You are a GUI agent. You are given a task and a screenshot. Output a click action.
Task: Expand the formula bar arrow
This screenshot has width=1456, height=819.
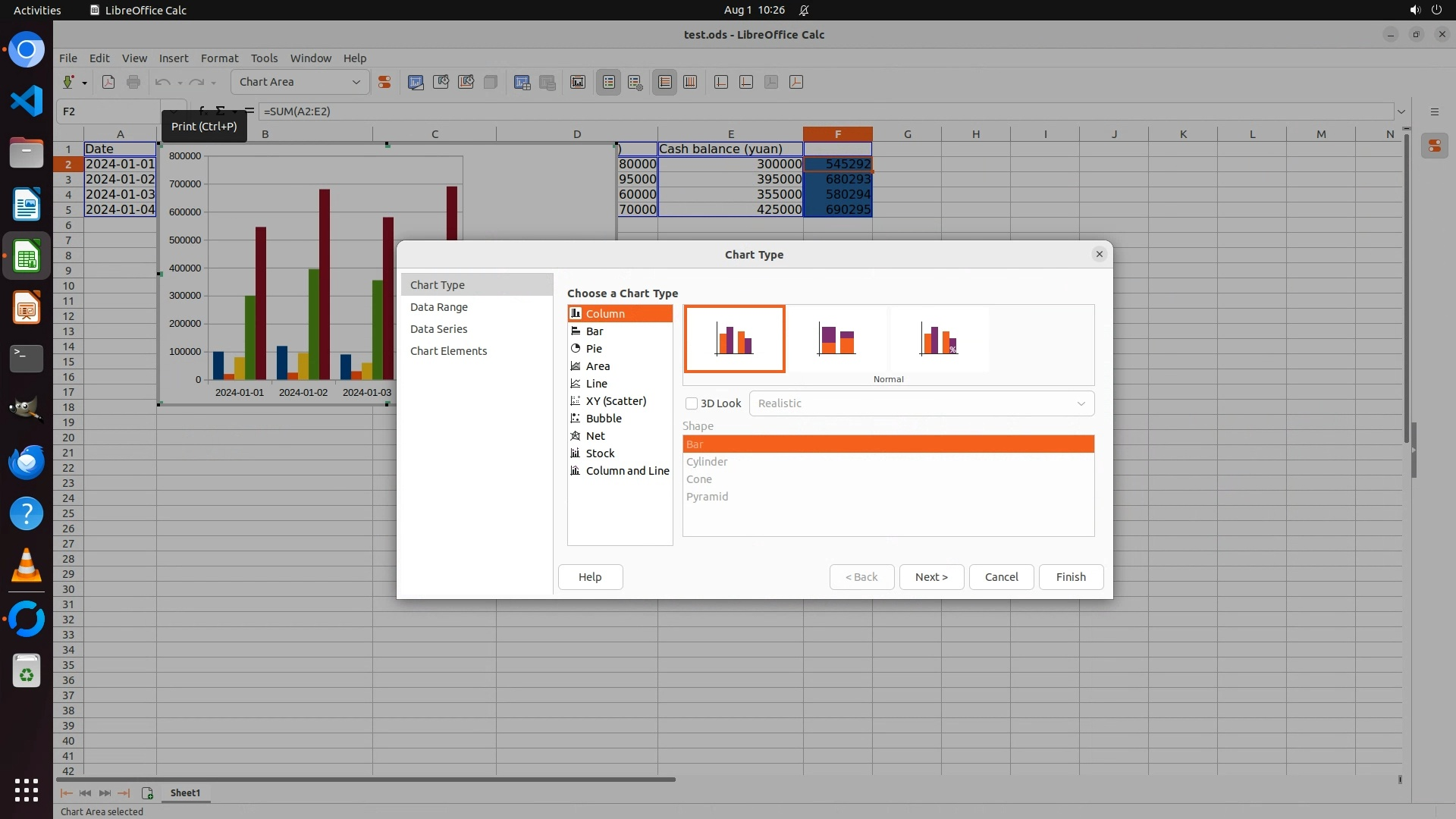(x=1401, y=111)
